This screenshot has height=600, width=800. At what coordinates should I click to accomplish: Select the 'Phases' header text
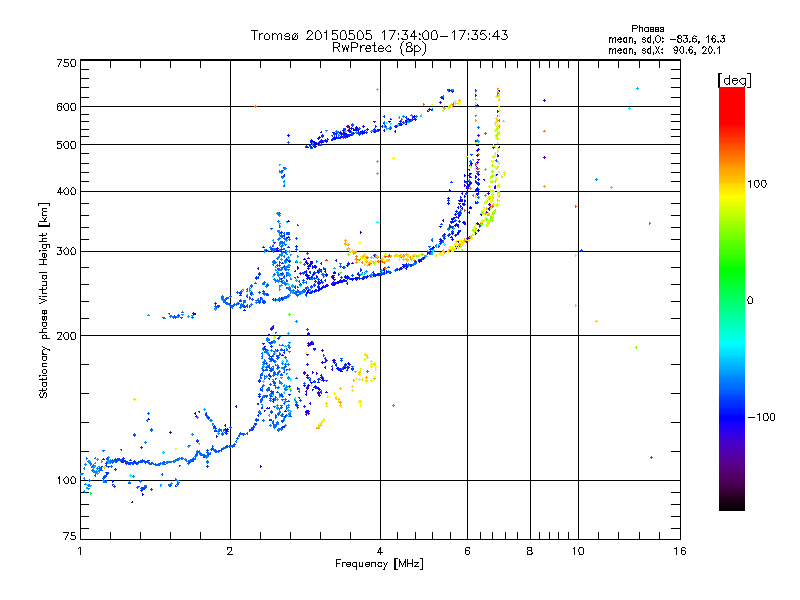click(647, 29)
